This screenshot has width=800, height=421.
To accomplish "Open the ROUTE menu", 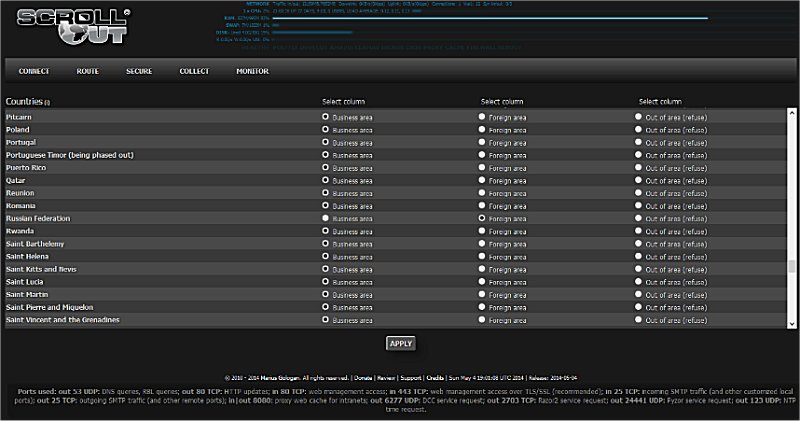I will [87, 72].
